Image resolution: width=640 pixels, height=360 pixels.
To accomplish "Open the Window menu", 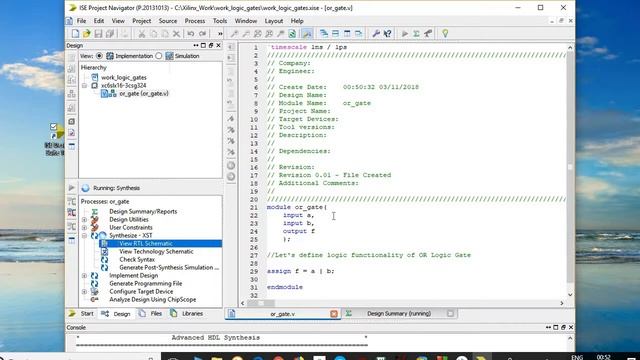I will (x=246, y=21).
